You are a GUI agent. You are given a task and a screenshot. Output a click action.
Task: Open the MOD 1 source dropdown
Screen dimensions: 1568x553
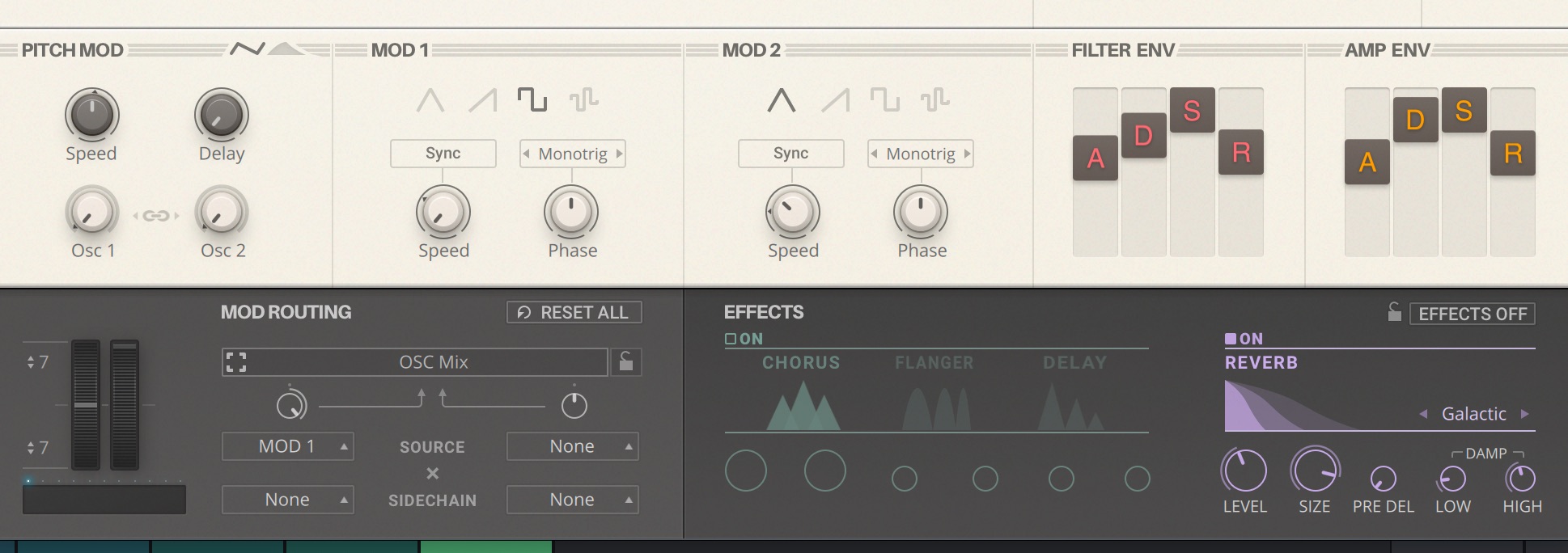pos(287,446)
